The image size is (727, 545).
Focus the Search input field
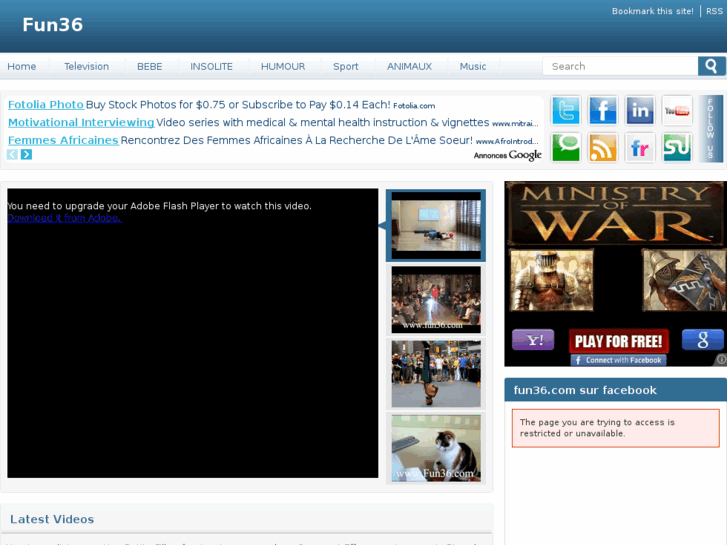(x=620, y=66)
